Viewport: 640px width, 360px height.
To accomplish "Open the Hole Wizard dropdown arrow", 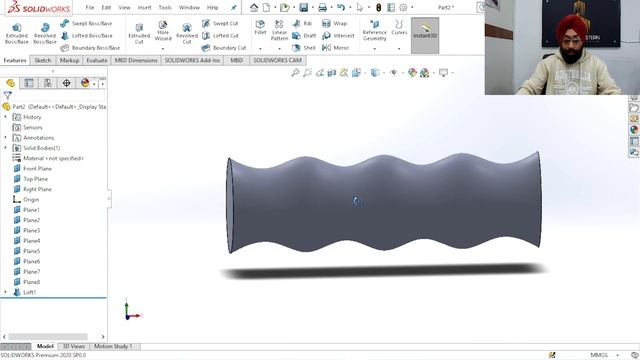I will (x=163, y=49).
